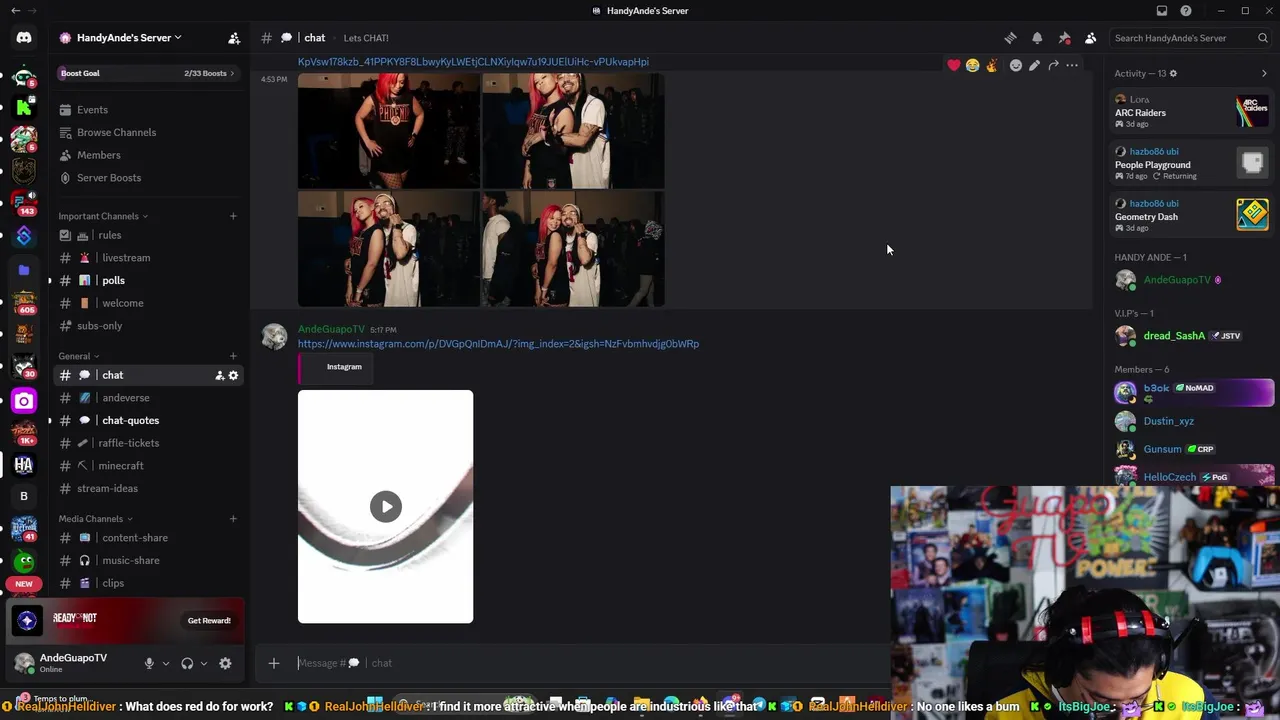The image size is (1280, 720).
Task: Open Activity settings gear icon
Action: click(1173, 73)
